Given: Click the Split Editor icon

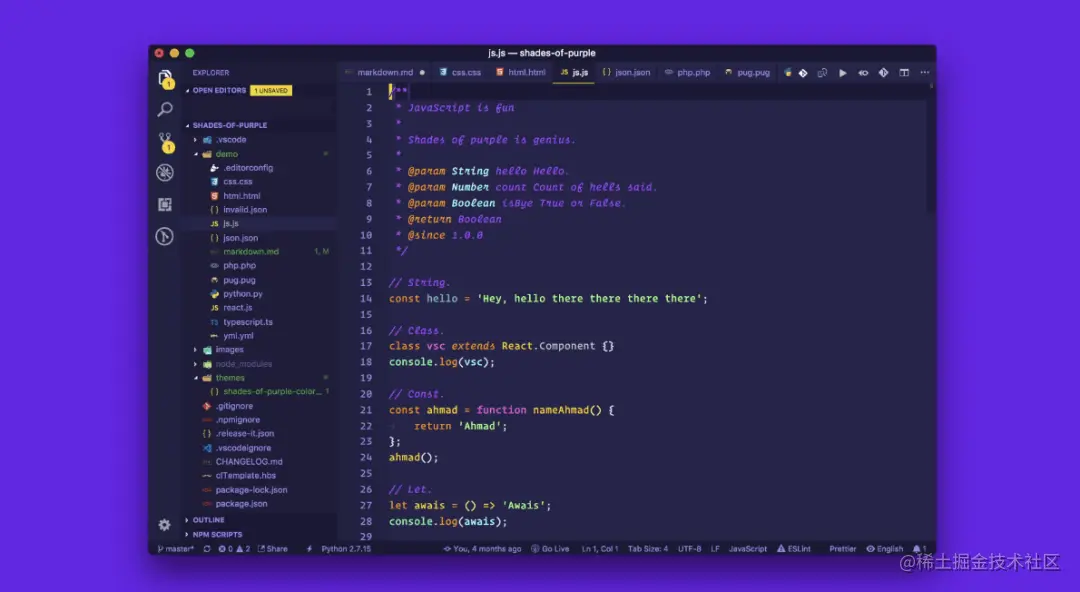Looking at the screenshot, I should pos(904,72).
